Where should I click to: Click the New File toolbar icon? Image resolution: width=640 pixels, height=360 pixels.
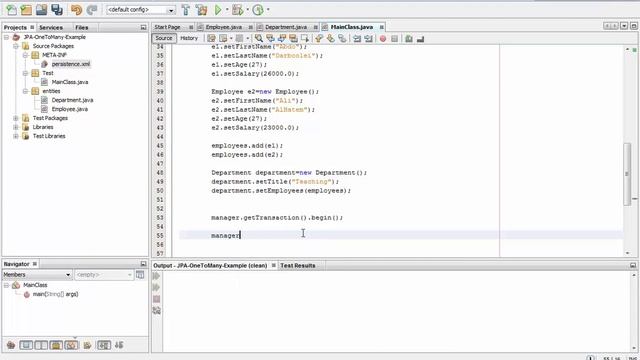[11, 9]
